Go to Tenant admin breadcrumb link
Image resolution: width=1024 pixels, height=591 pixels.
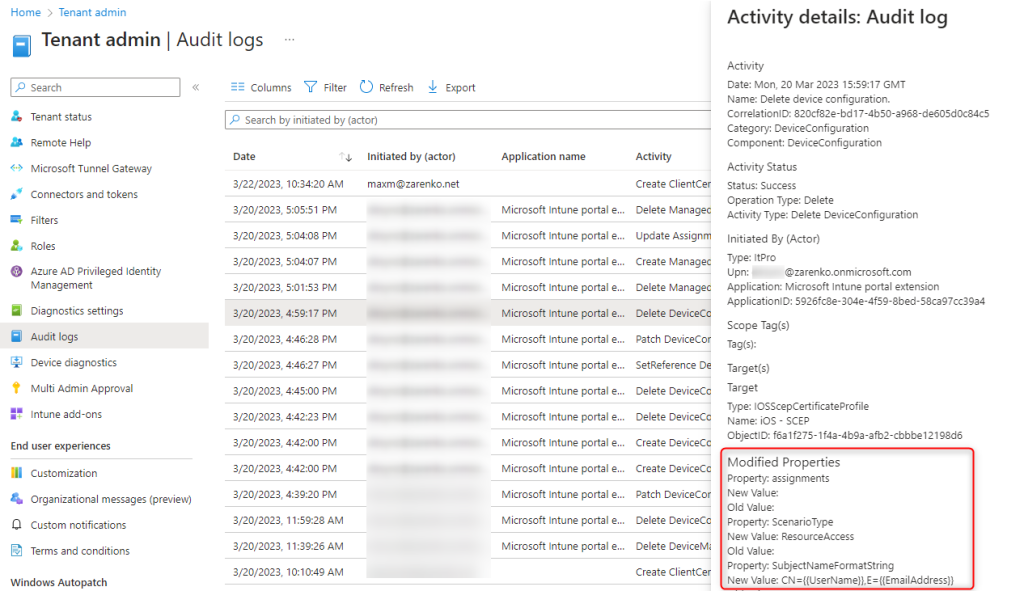92,12
